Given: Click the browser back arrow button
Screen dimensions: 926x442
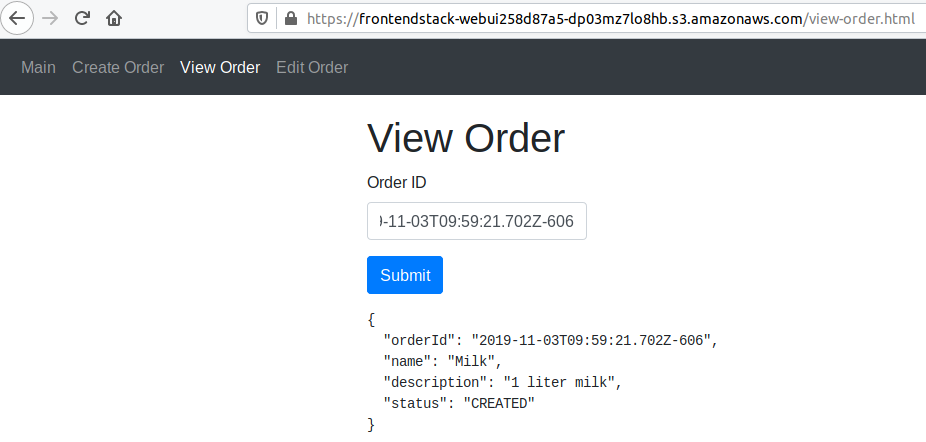Looking at the screenshot, I should [x=18, y=18].
